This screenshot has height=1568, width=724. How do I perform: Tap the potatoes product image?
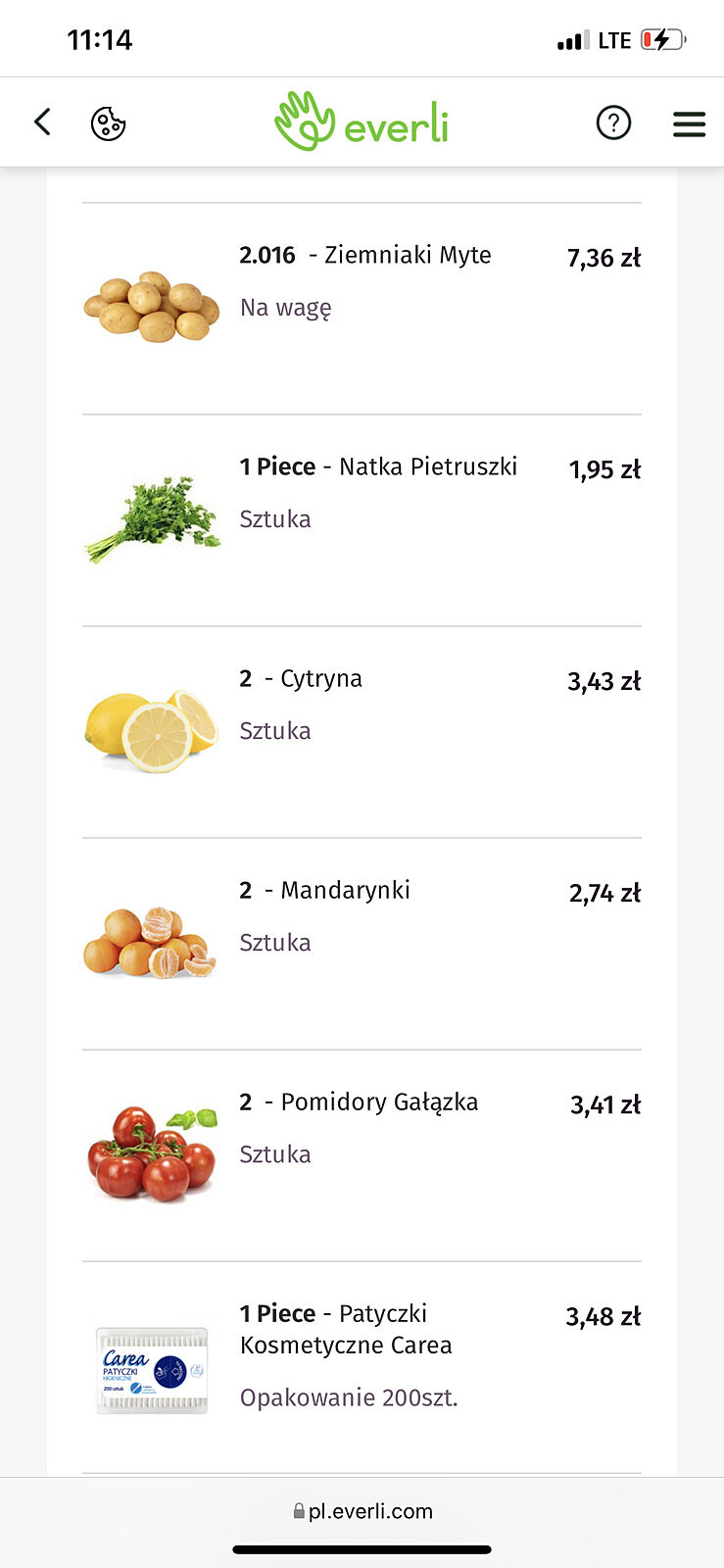151,307
